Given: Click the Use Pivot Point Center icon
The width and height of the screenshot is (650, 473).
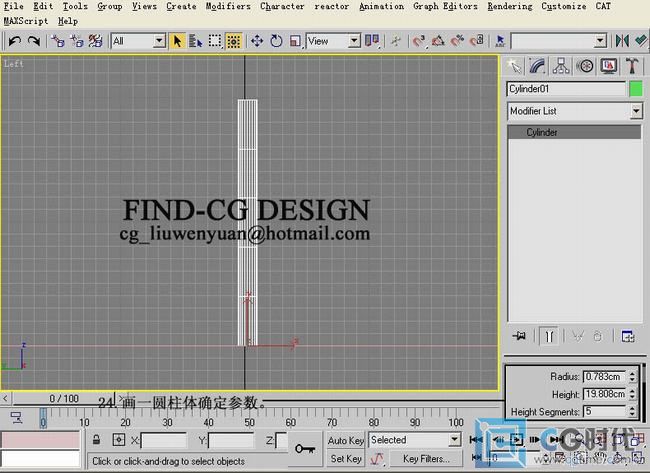Looking at the screenshot, I should pos(372,41).
